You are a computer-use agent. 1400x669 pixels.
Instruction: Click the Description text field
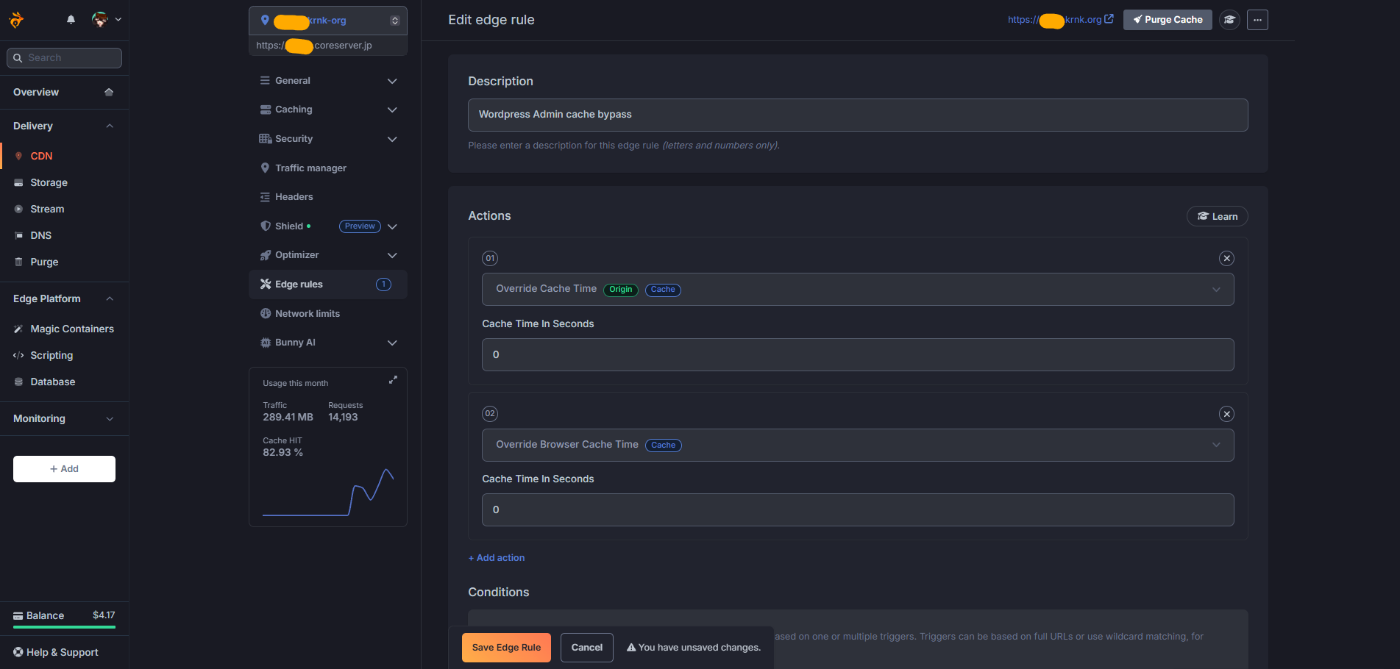click(x=858, y=115)
